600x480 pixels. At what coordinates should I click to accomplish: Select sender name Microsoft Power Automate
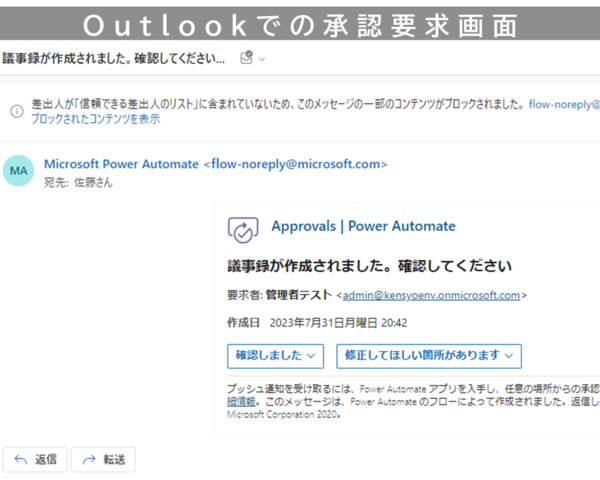[121, 164]
